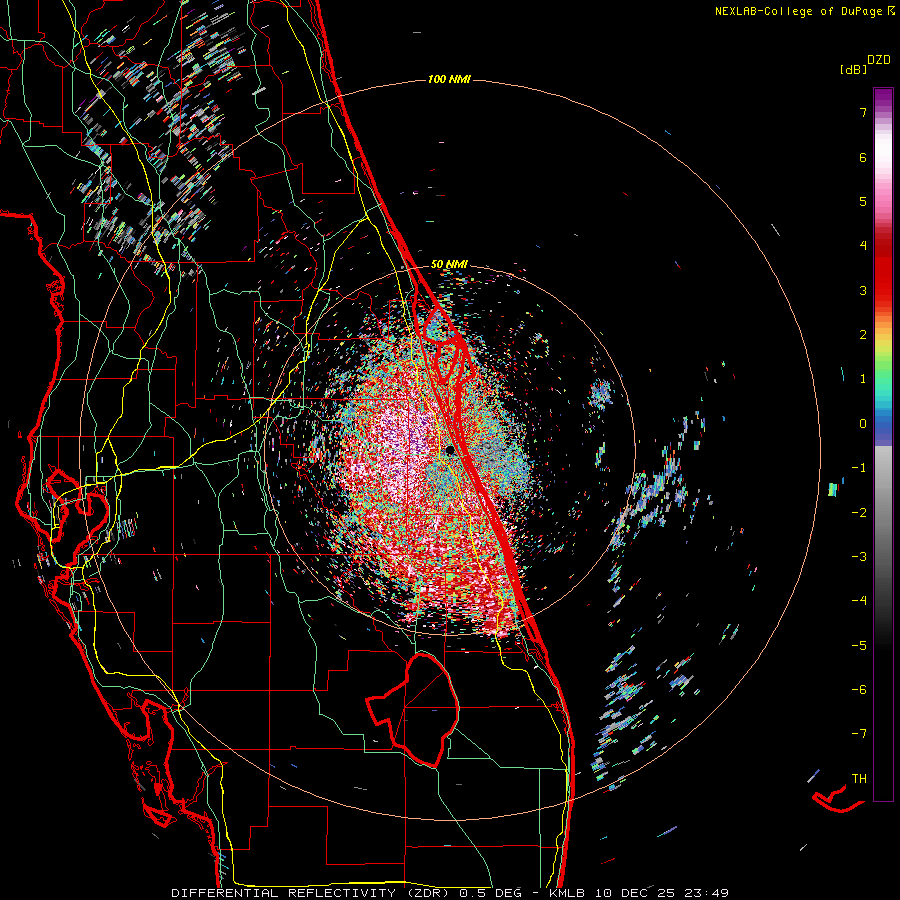Click the 5 dB scale value
Viewport: 900px width, 900px height.
point(863,201)
